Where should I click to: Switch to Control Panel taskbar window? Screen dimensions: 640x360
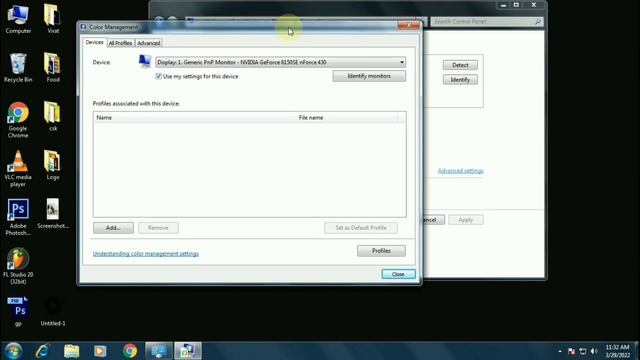pos(159,351)
